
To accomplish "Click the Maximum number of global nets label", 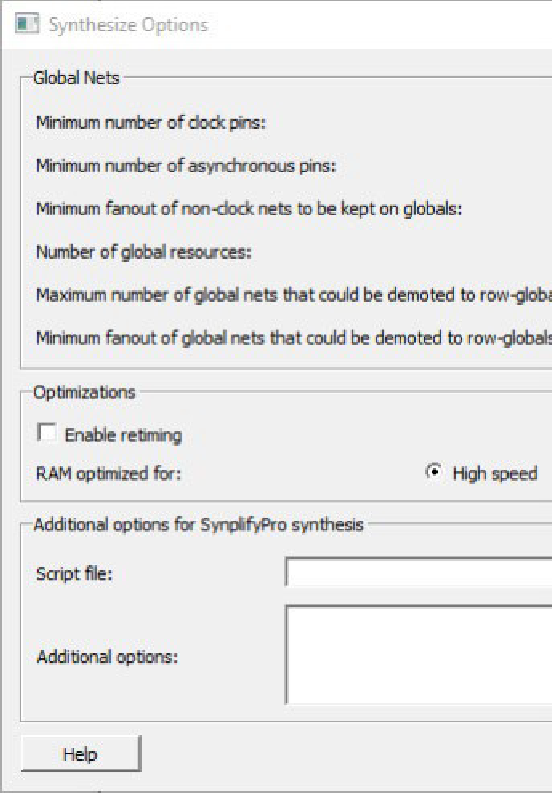I will point(294,295).
